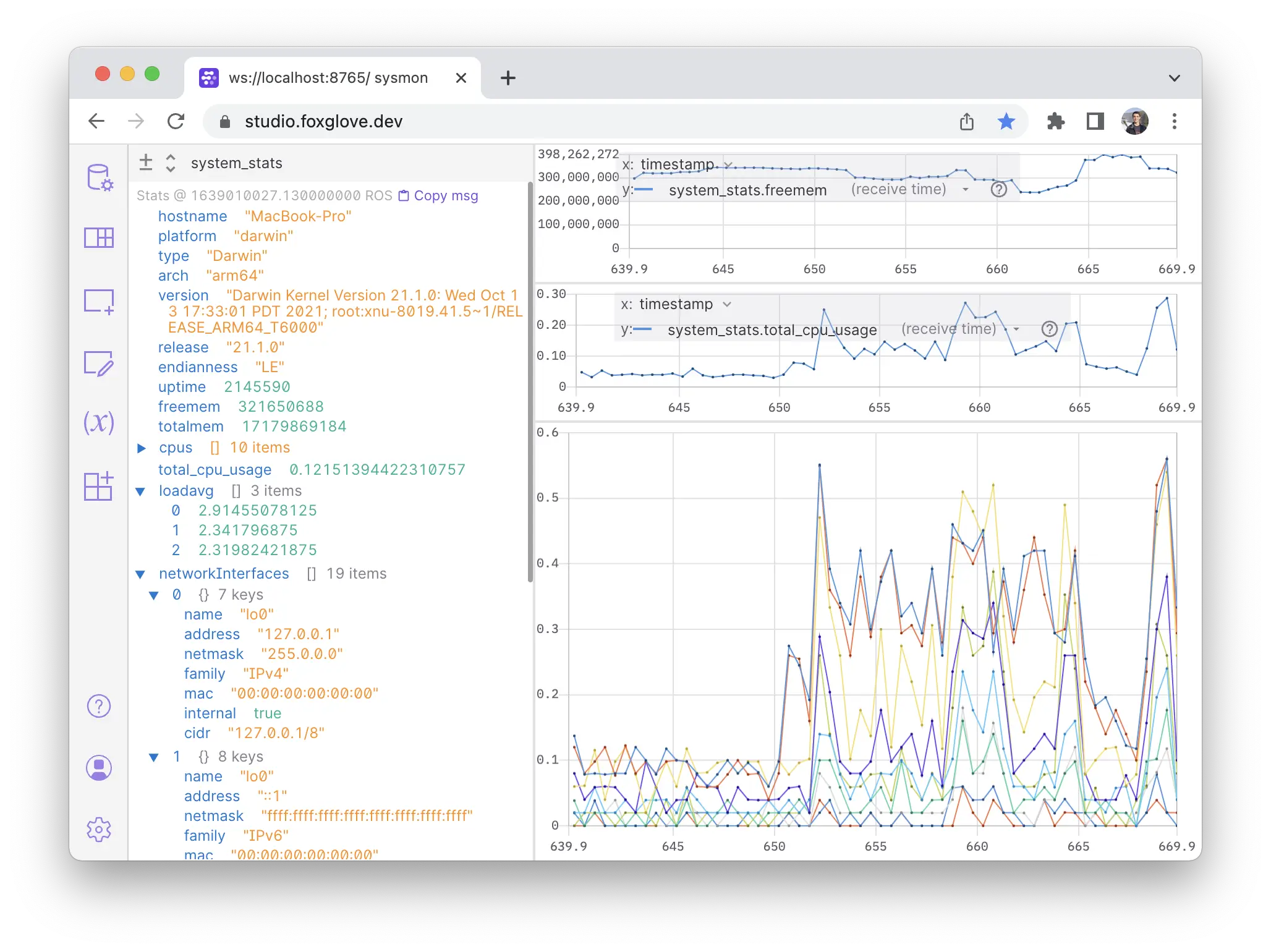Add a new panel via the sidebar icon
This screenshot has width=1271, height=952.
pos(99,302)
